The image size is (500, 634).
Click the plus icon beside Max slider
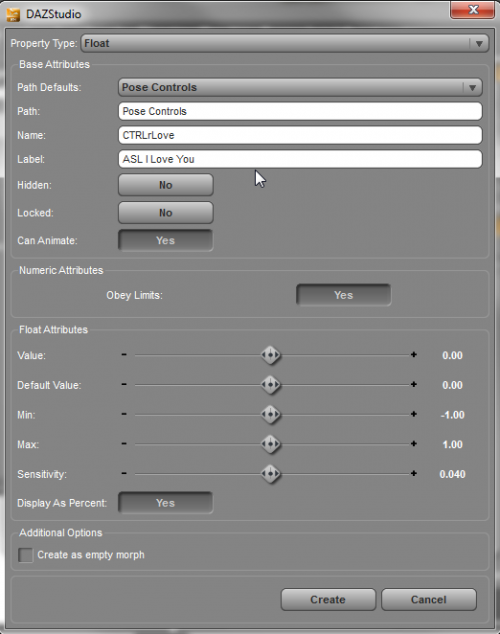pyautogui.click(x=414, y=444)
